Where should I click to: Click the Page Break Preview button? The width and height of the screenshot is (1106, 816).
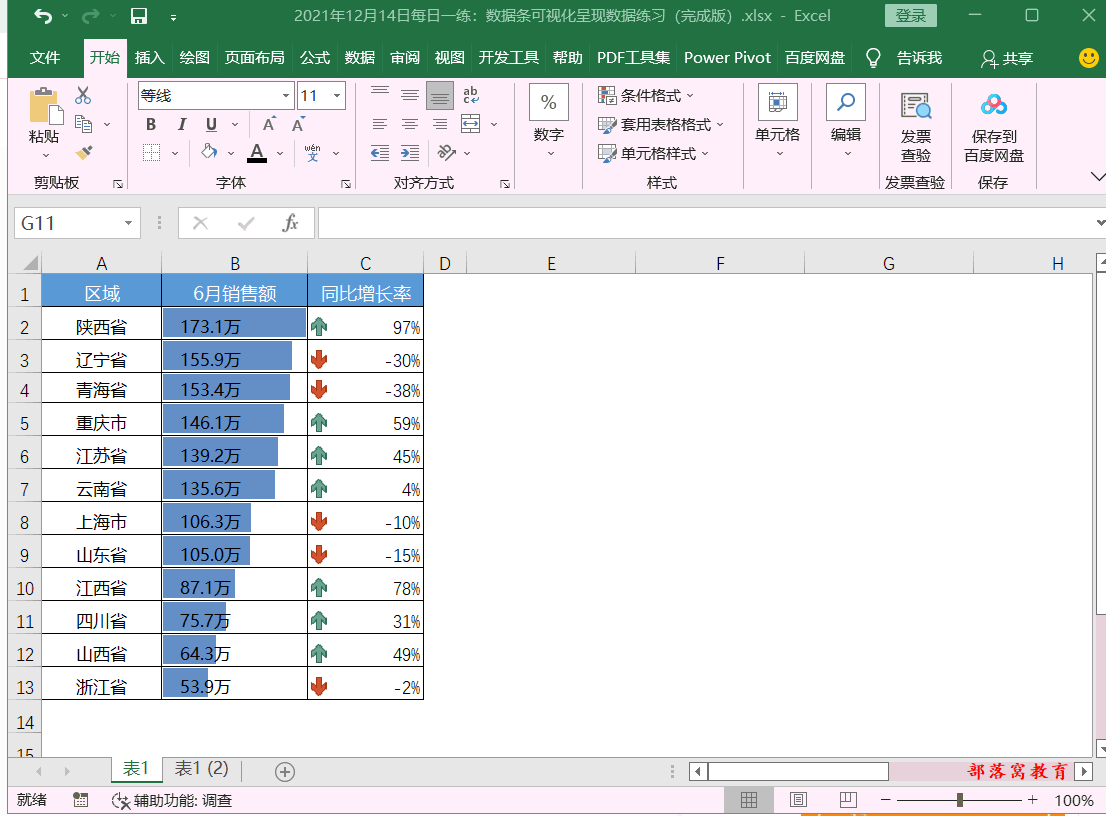(x=848, y=800)
